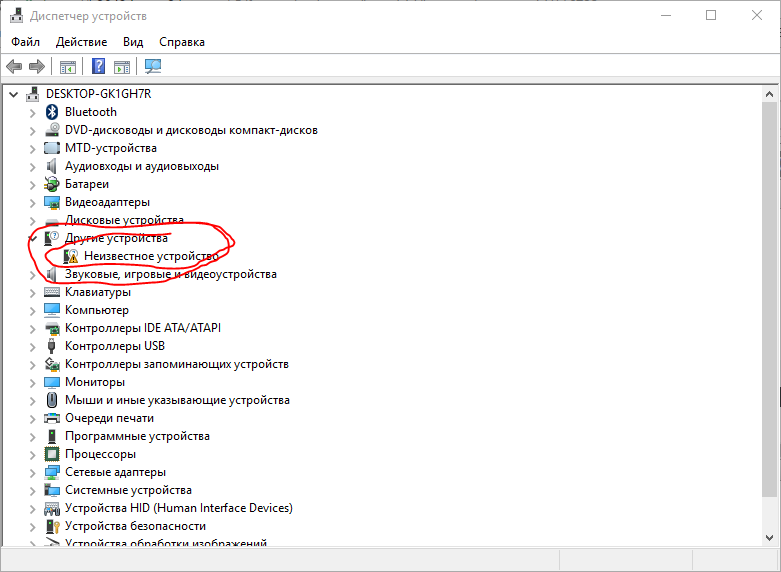Click the Мониторы category icon
This screenshot has height=572, width=781.
(52, 382)
